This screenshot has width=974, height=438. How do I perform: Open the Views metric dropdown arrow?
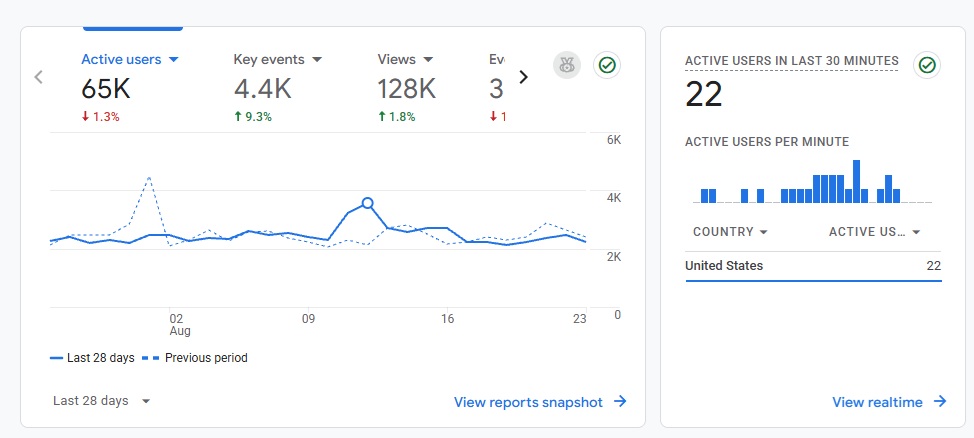coord(427,60)
